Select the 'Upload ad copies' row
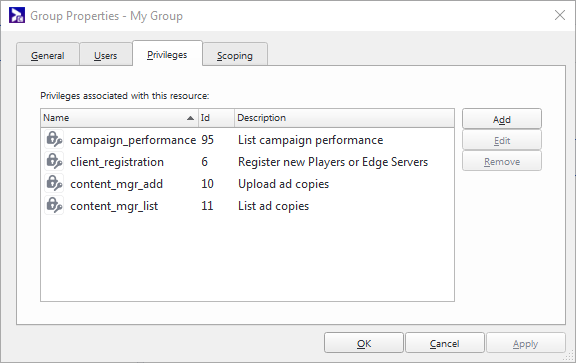Screen dimensions: 576x363 click(x=283, y=184)
